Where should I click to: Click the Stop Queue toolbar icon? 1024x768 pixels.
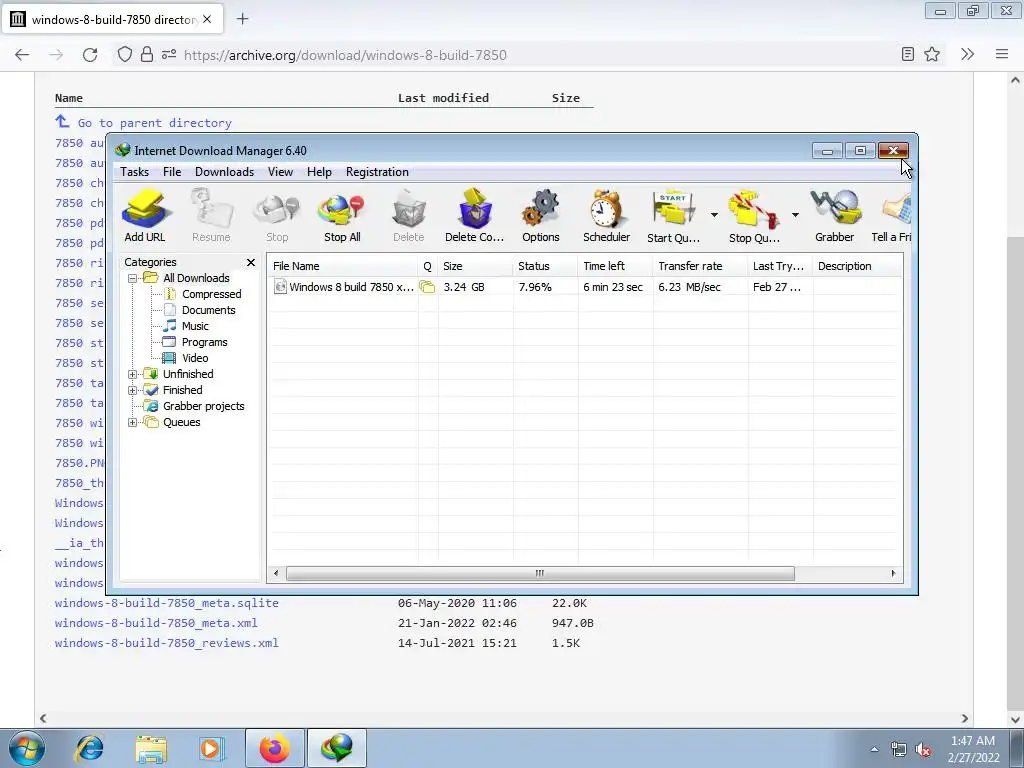point(754,216)
